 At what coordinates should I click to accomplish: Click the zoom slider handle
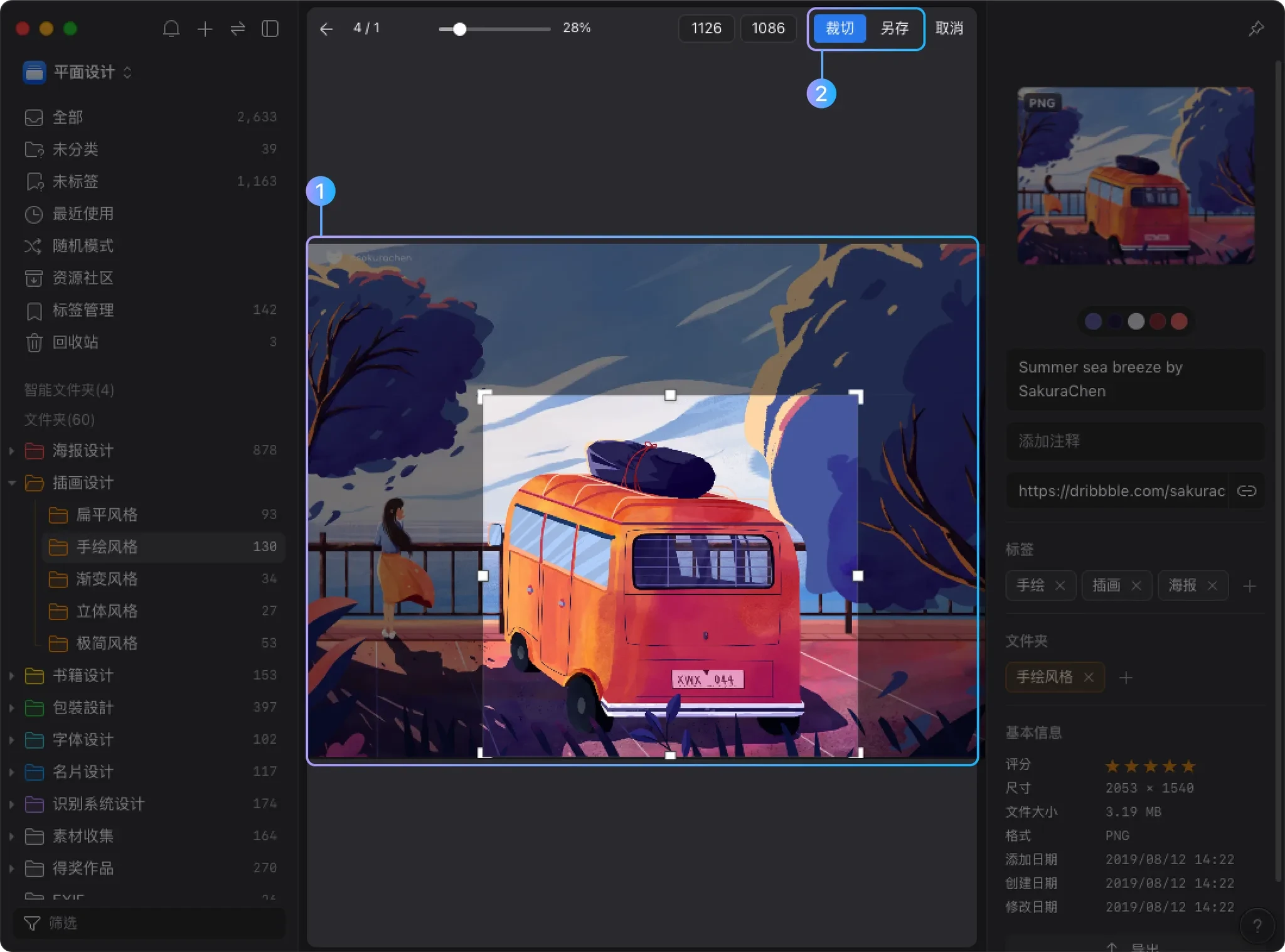click(x=459, y=29)
